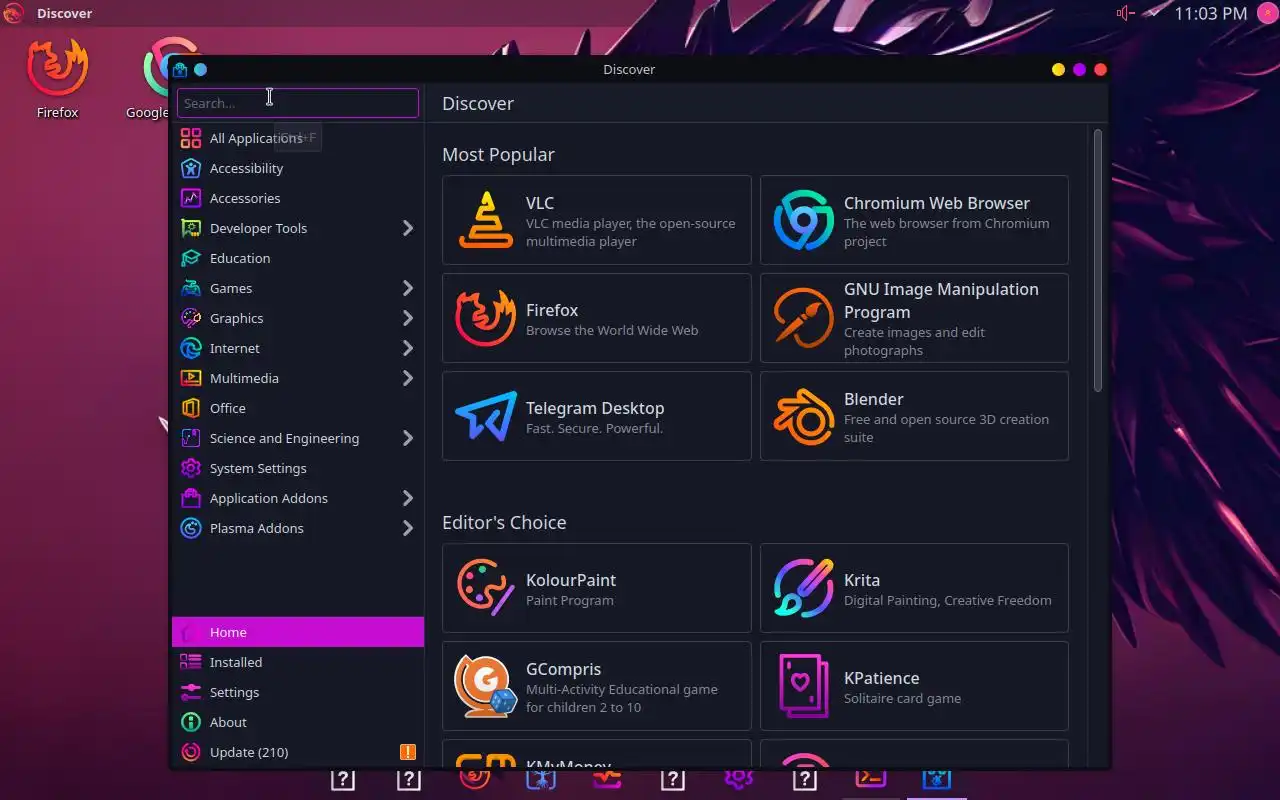Expand the Plasma Addons arrow
The width and height of the screenshot is (1280, 800).
(407, 528)
